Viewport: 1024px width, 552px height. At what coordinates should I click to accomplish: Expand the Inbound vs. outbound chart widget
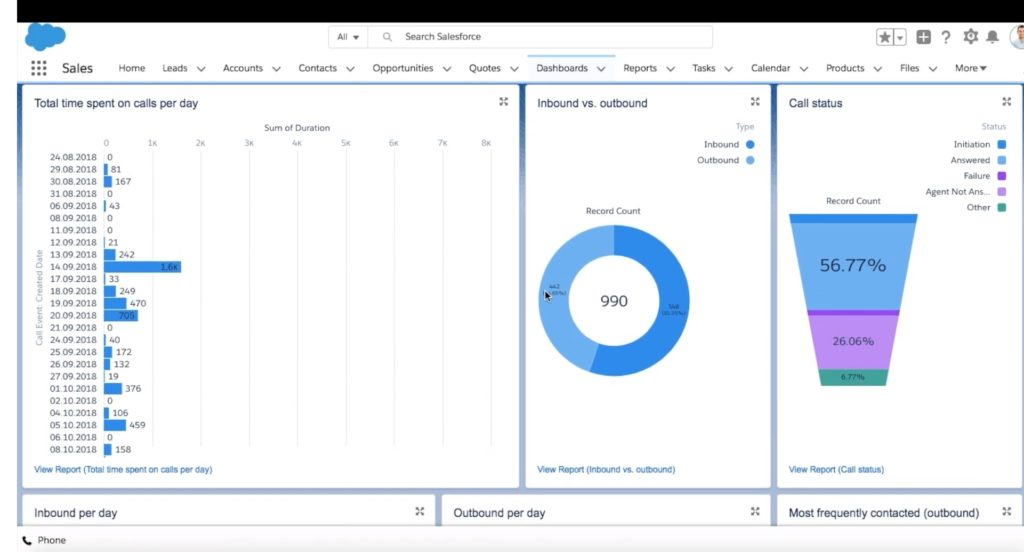(755, 102)
